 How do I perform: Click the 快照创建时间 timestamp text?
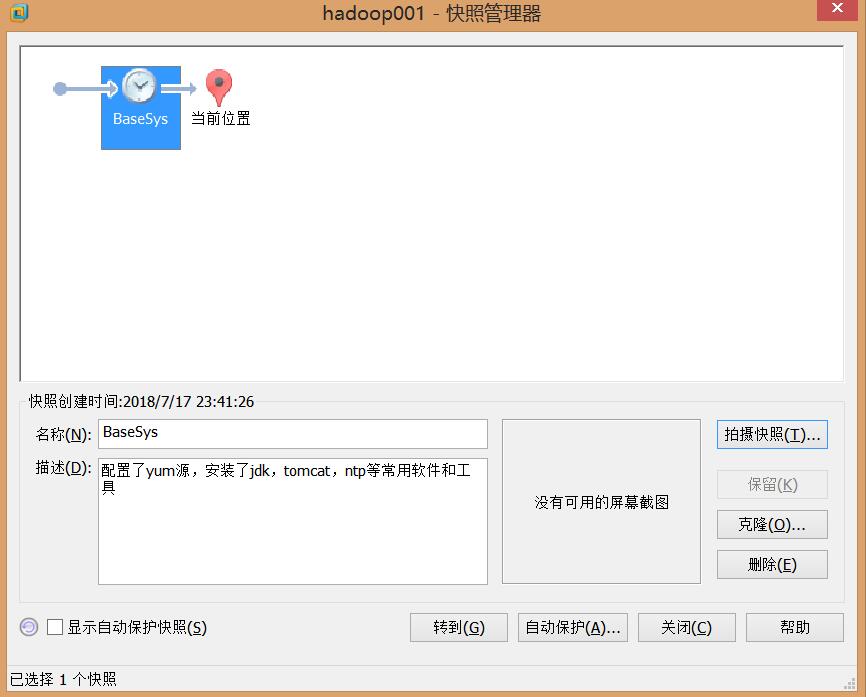pos(141,402)
